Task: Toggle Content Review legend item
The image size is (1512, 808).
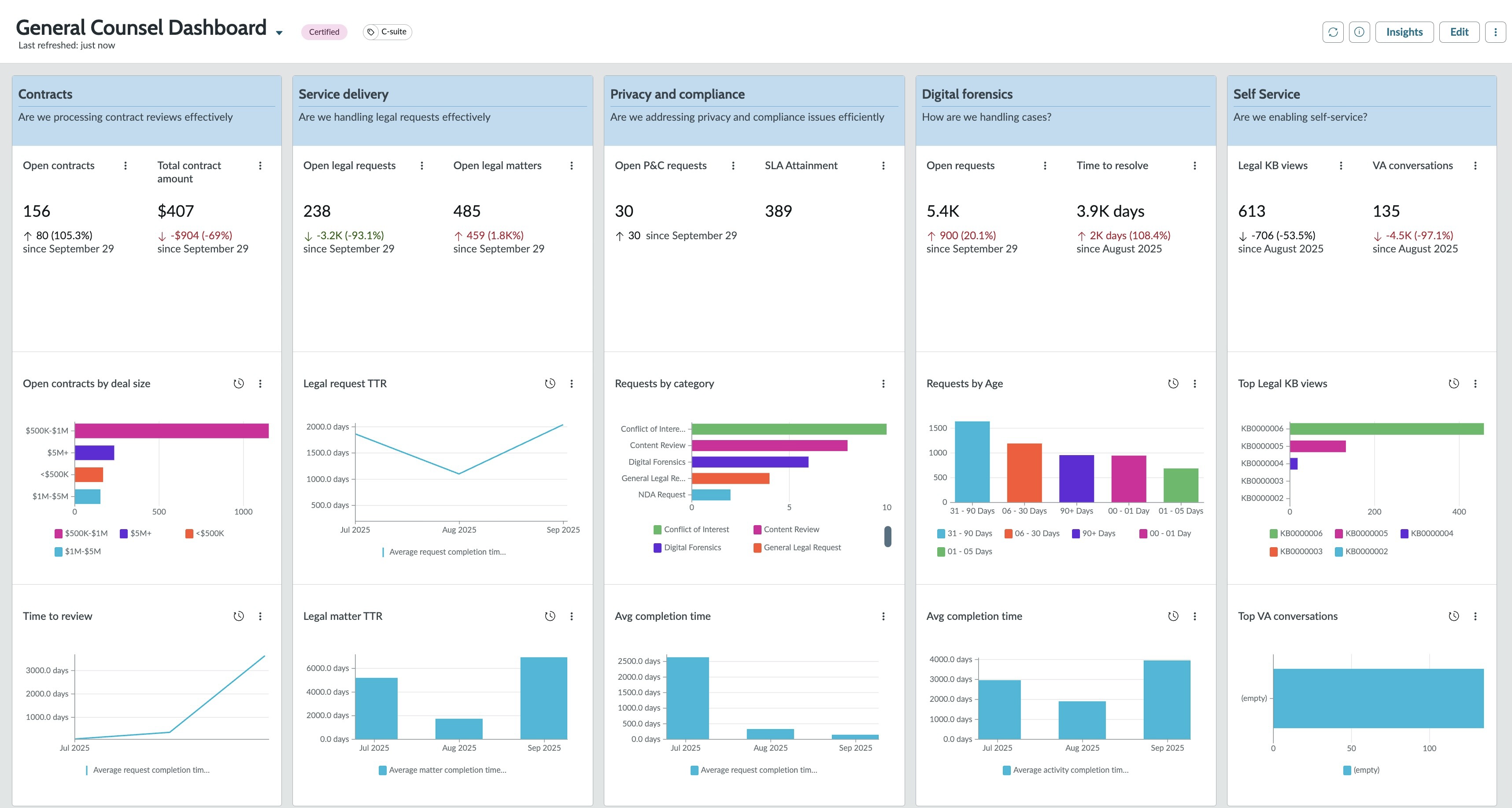Action: [x=787, y=530]
